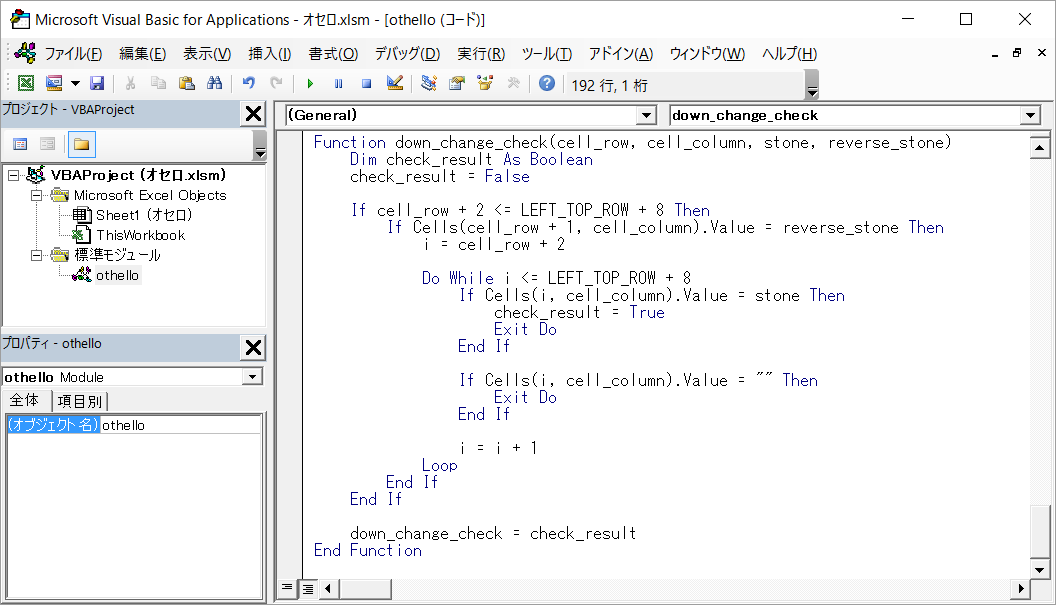The image size is (1056, 605).
Task: Run the macro with the green play icon
Action: pyautogui.click(x=311, y=84)
